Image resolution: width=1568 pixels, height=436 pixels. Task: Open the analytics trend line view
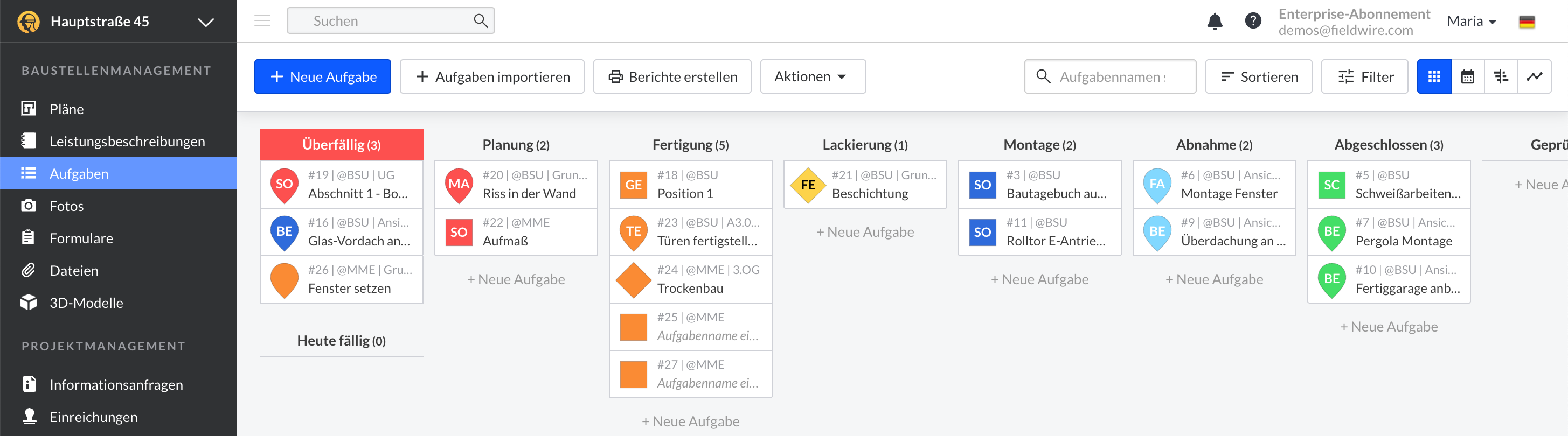coord(1534,76)
